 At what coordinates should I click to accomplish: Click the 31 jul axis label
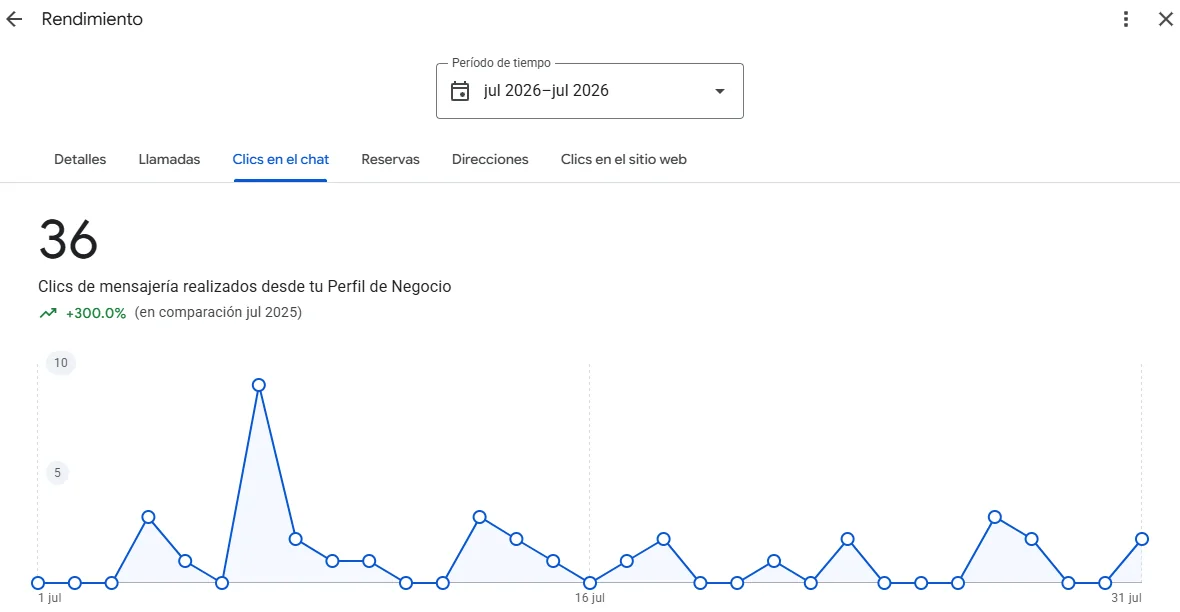[x=1127, y=598]
